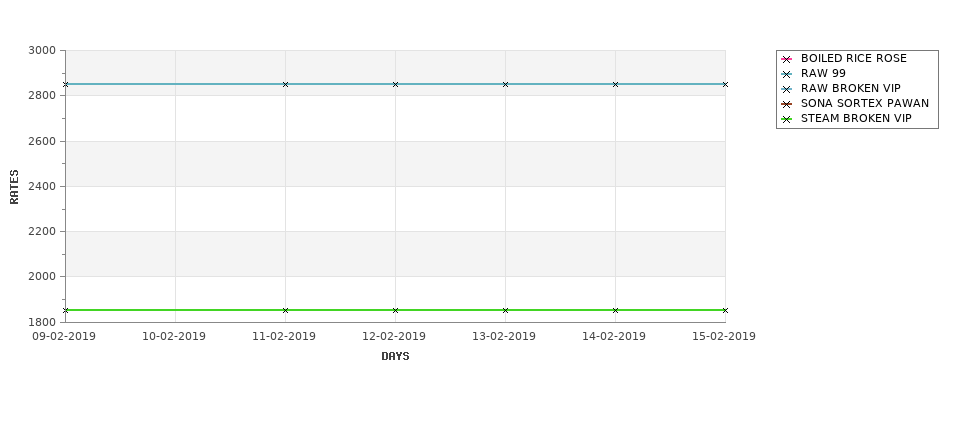Click the DAYS x-axis title

395,356
